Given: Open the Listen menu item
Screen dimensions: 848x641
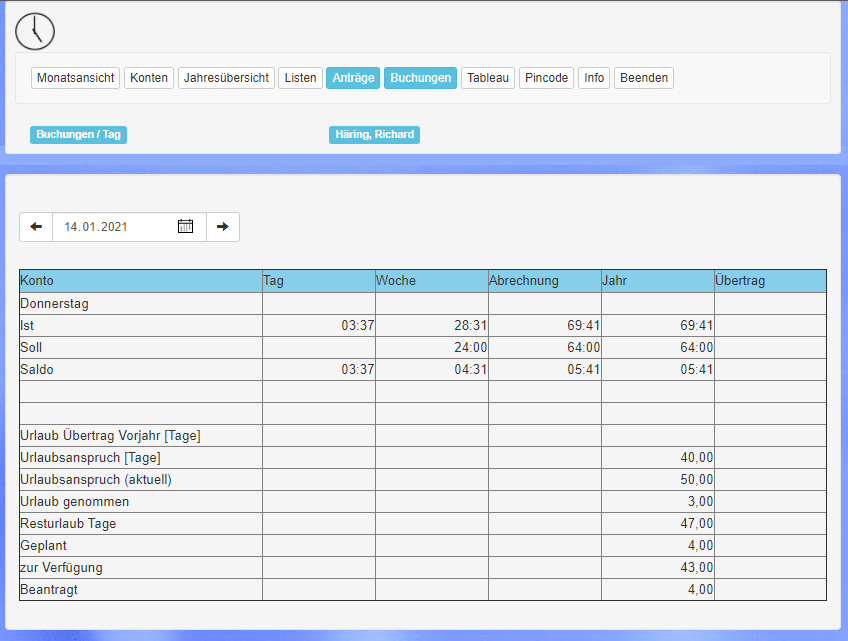Looking at the screenshot, I should (x=300, y=78).
